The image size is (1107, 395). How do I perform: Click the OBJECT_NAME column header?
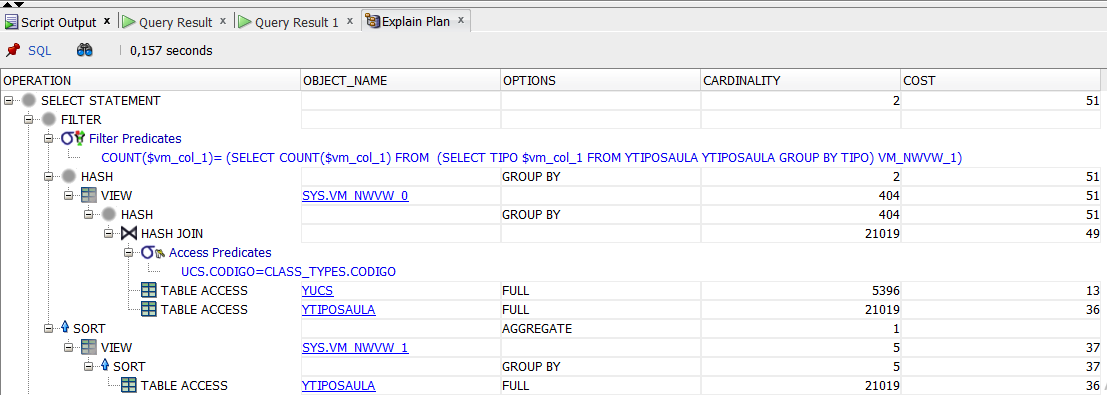click(x=400, y=81)
